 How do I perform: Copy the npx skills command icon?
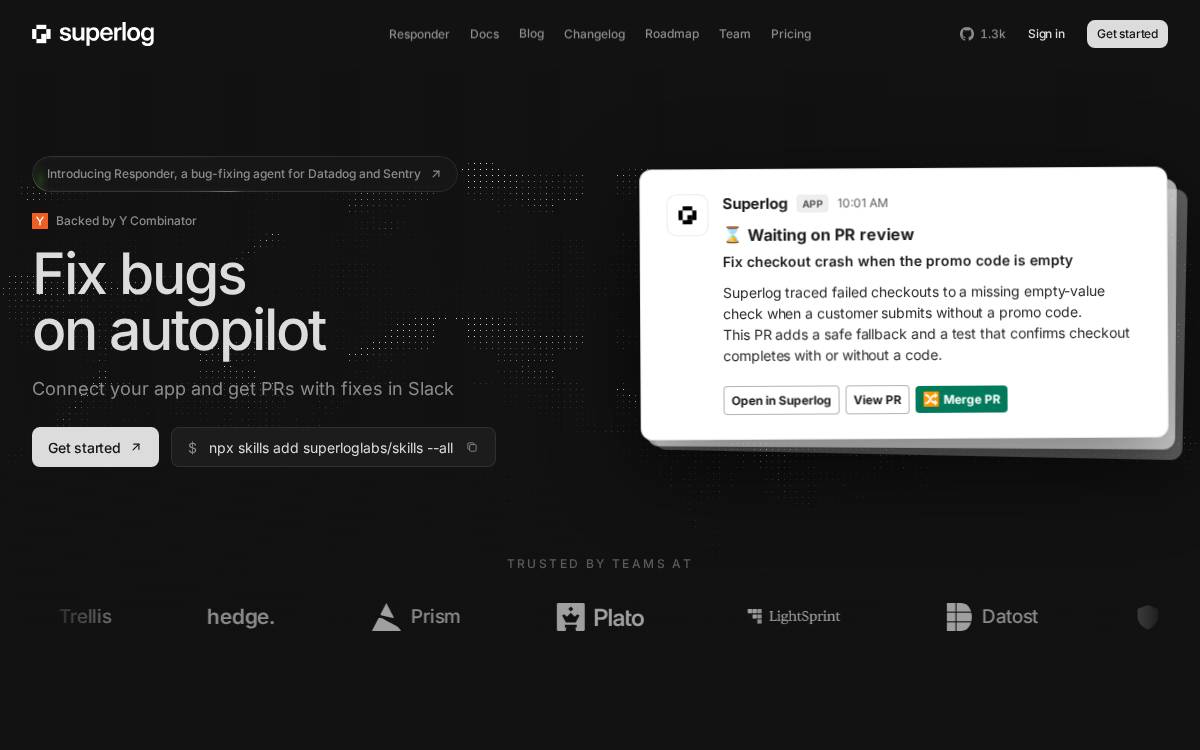472,447
